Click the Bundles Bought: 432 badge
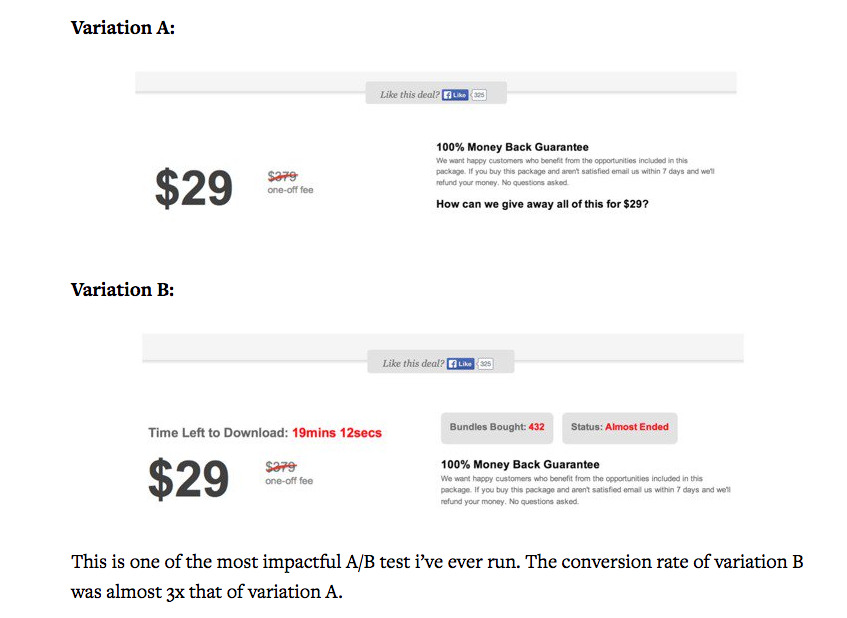The image size is (847, 618). (x=496, y=427)
